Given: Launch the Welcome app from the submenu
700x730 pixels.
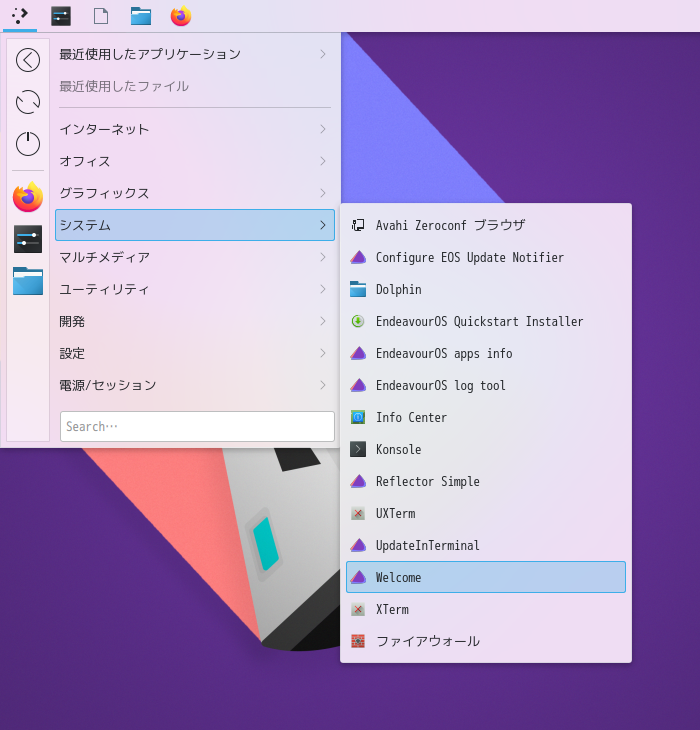Looking at the screenshot, I should click(x=486, y=577).
